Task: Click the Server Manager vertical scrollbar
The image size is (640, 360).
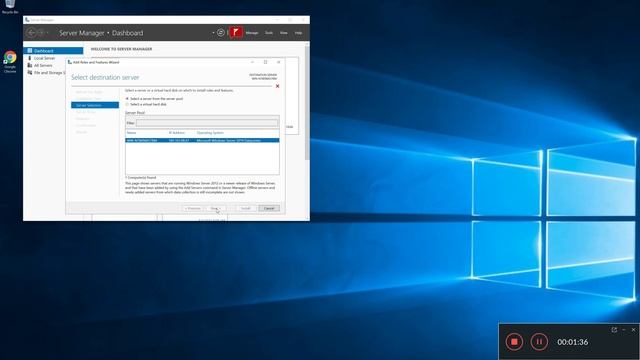Action: [307, 102]
